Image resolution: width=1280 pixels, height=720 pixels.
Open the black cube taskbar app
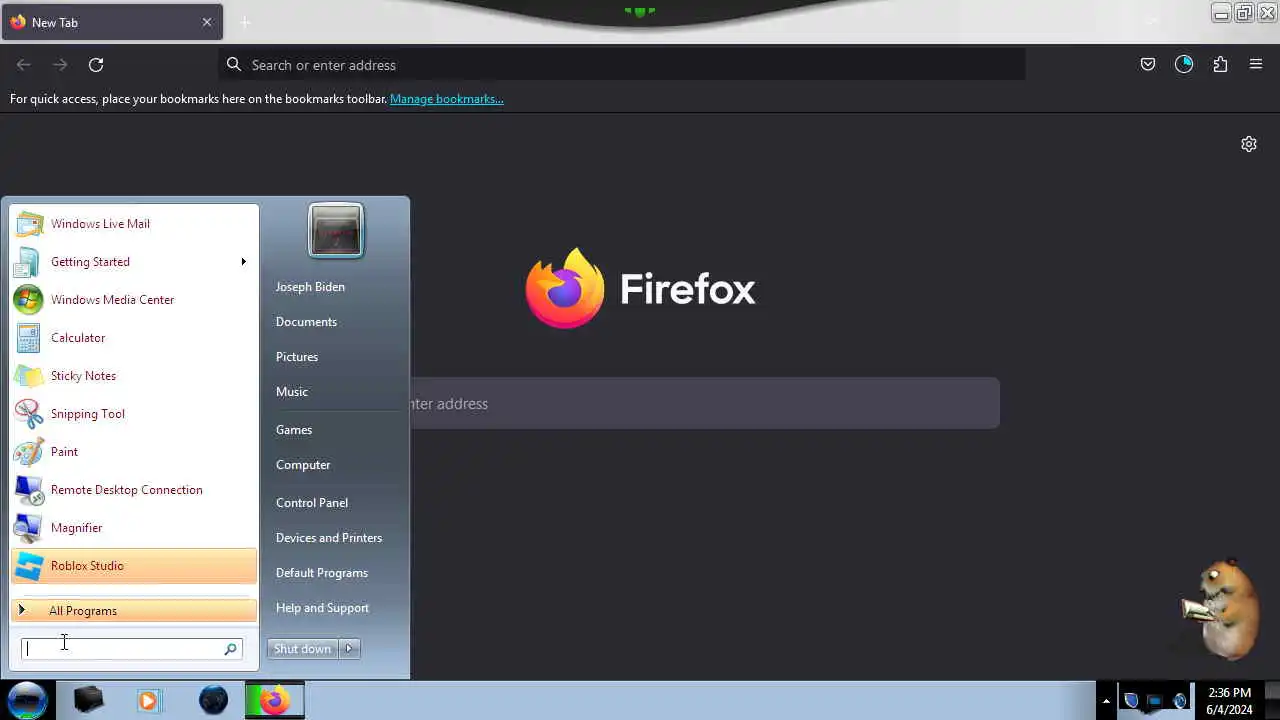(x=88, y=700)
